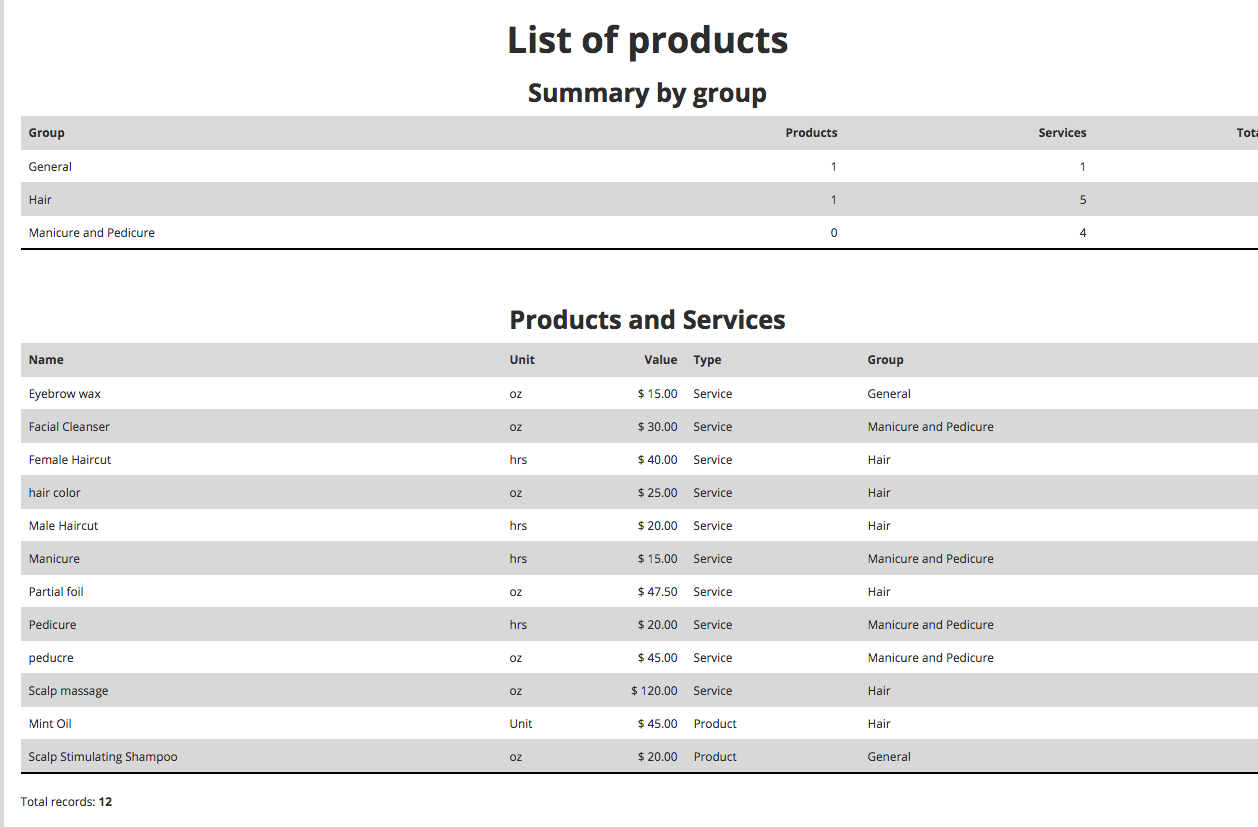The width and height of the screenshot is (1258, 827).
Task: Select the 'Services' column header in summary
Action: [x=1062, y=133]
